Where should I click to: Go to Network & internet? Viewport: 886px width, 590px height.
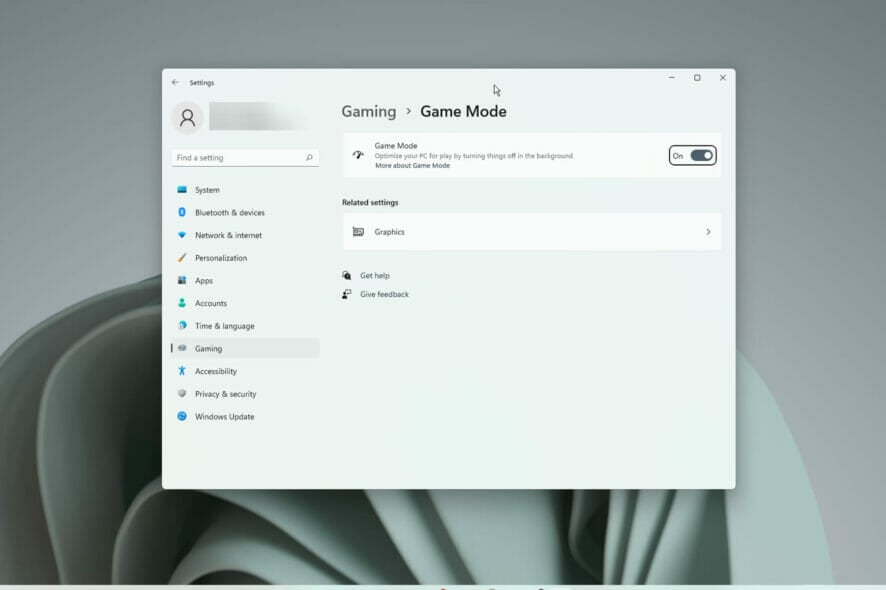pyautogui.click(x=228, y=235)
